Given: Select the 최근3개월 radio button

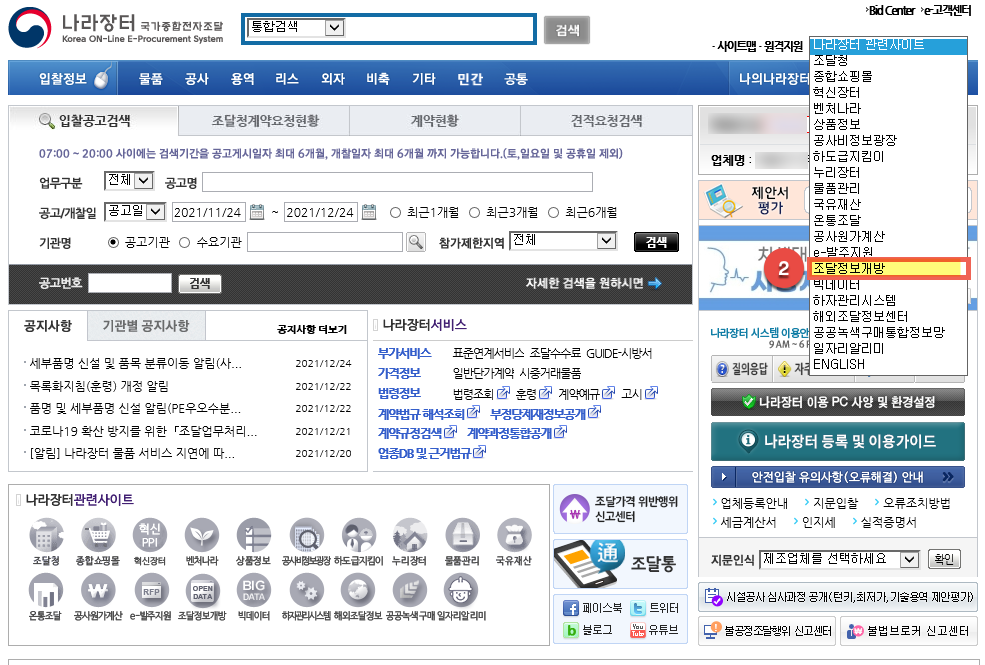Looking at the screenshot, I should (x=474, y=213).
